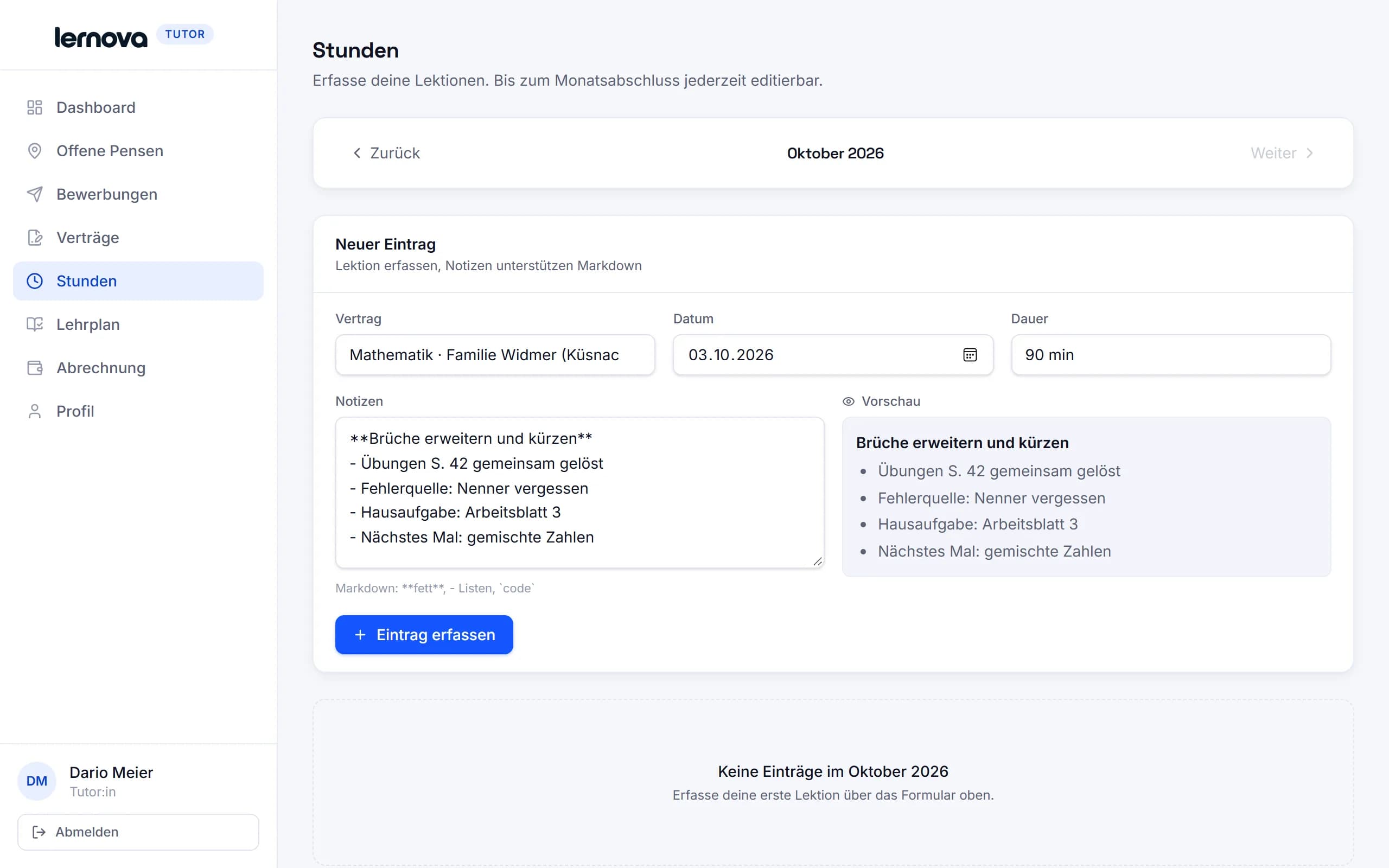This screenshot has height=868, width=1389.
Task: Click inside the Notizen textarea
Action: [x=579, y=493]
